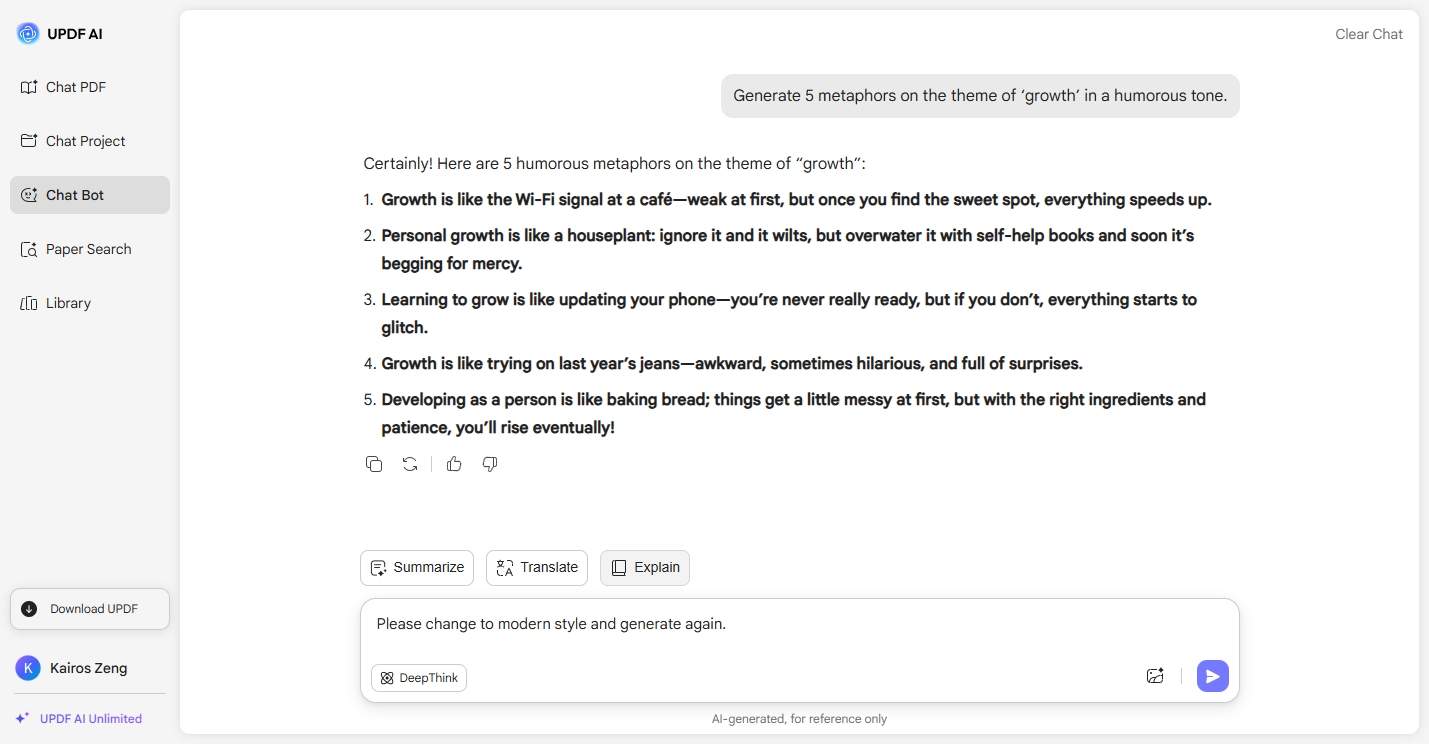
Task: Clear Chat from the top right
Action: (1369, 34)
